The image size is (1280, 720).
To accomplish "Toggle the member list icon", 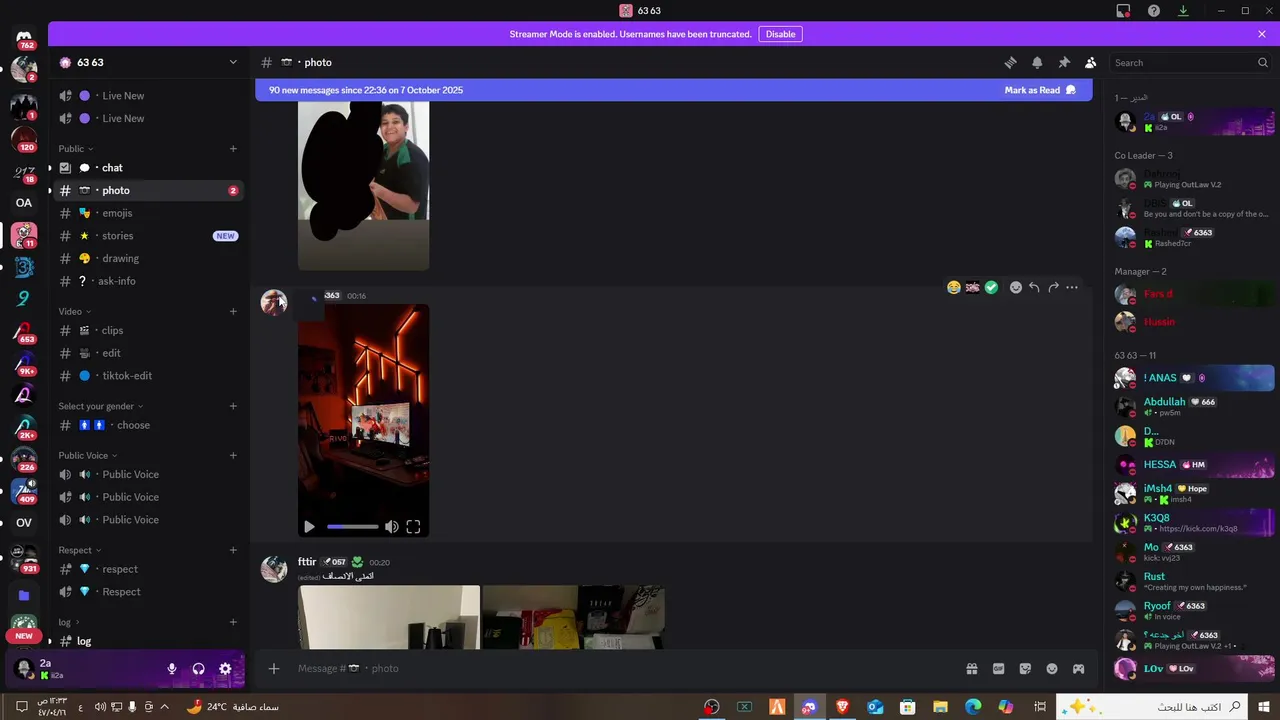I will point(1091,62).
